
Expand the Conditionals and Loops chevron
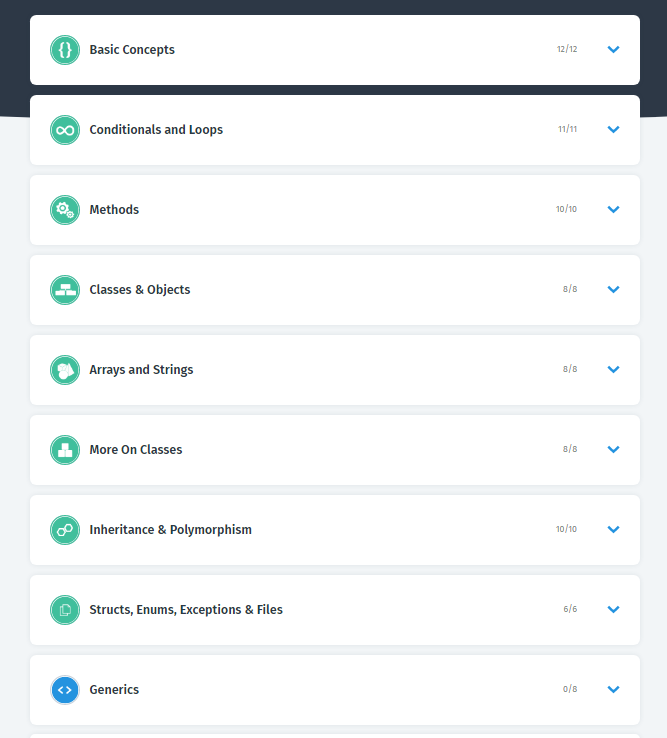[614, 130]
